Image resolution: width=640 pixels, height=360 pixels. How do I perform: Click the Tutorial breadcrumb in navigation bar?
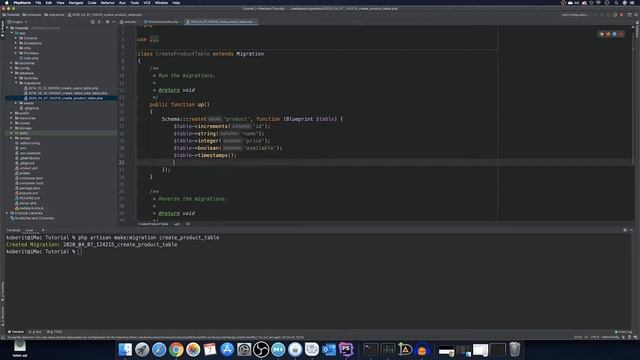11,15
